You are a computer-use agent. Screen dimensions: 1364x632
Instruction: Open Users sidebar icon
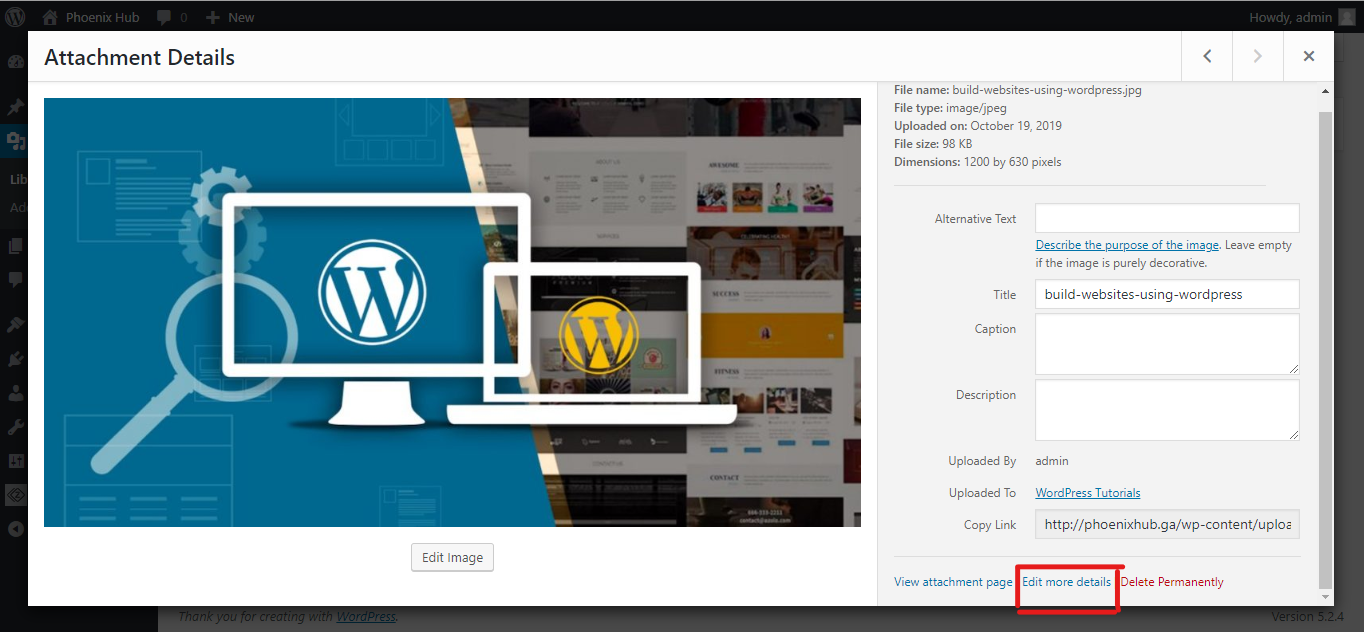[15, 393]
